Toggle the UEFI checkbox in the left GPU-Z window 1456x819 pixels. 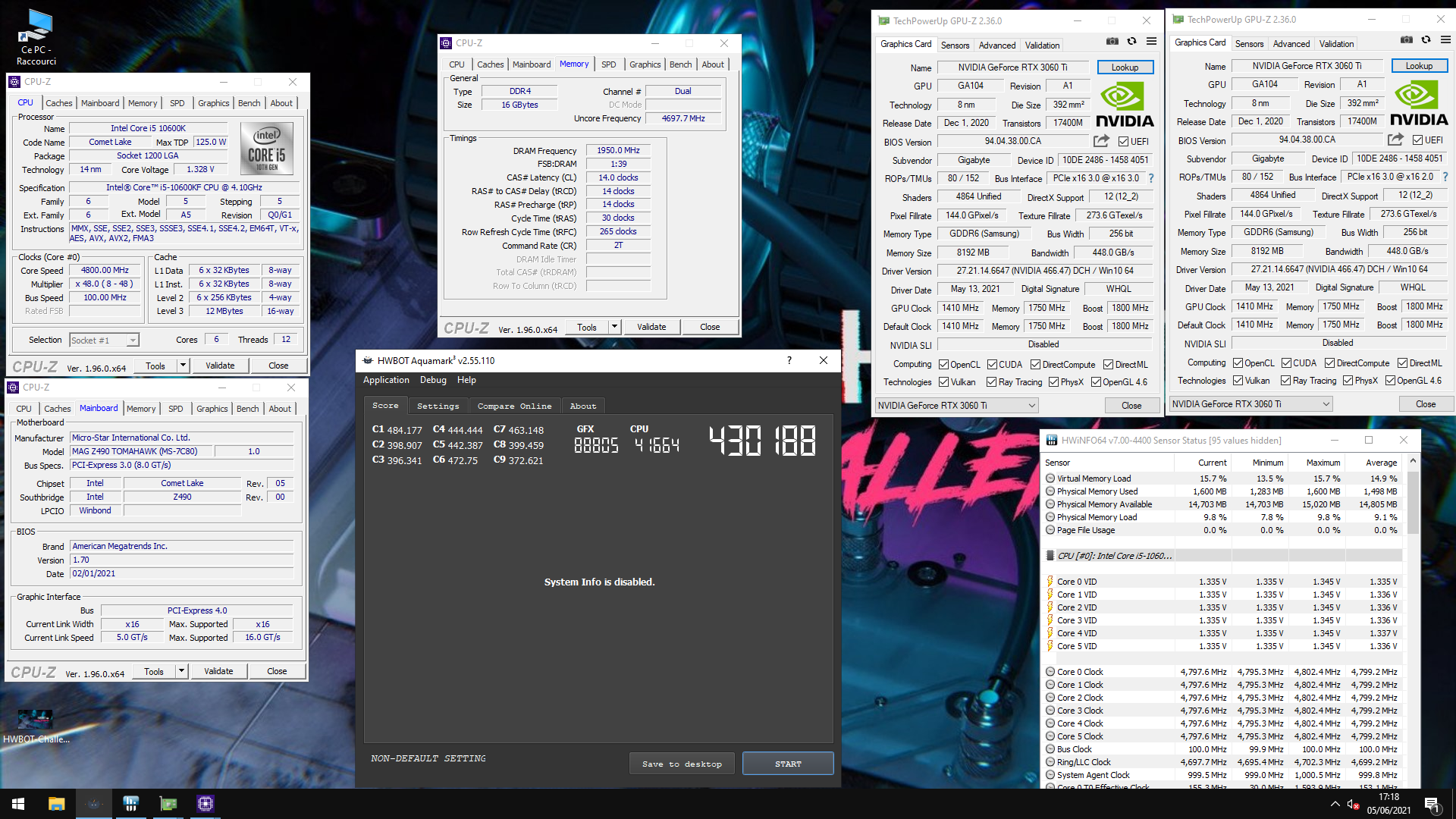pos(1123,141)
